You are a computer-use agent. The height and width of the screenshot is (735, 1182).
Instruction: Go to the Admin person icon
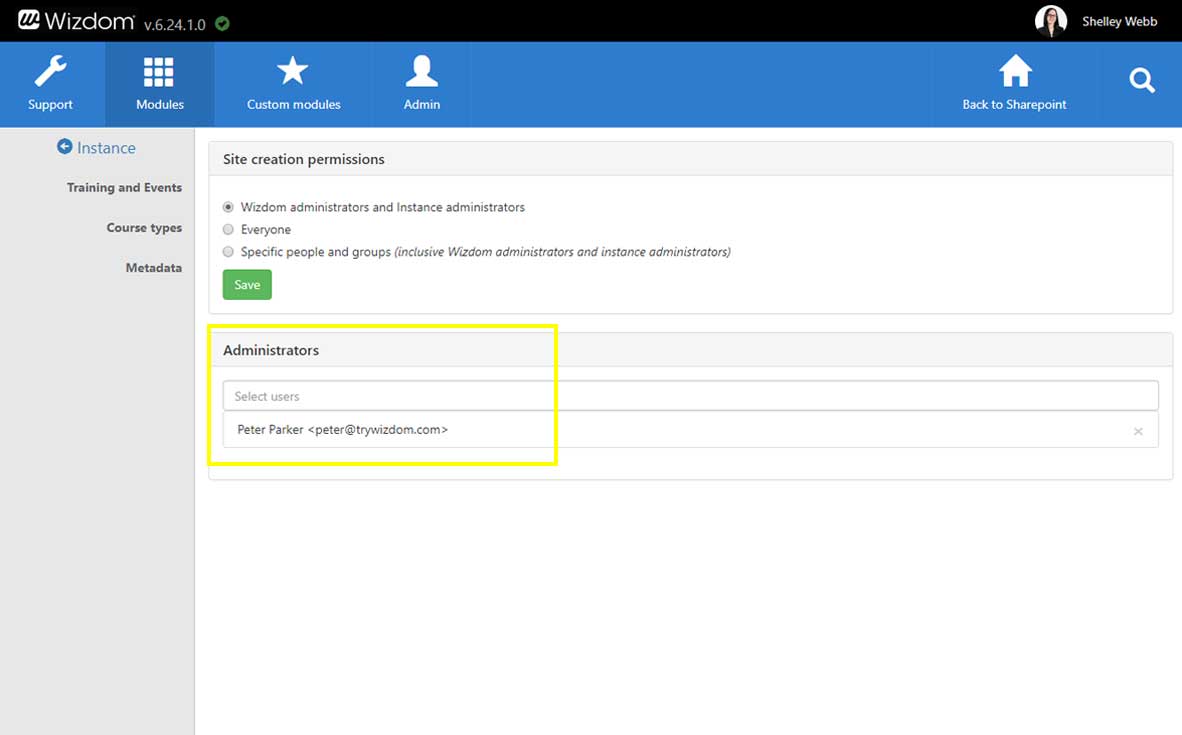pyautogui.click(x=421, y=72)
